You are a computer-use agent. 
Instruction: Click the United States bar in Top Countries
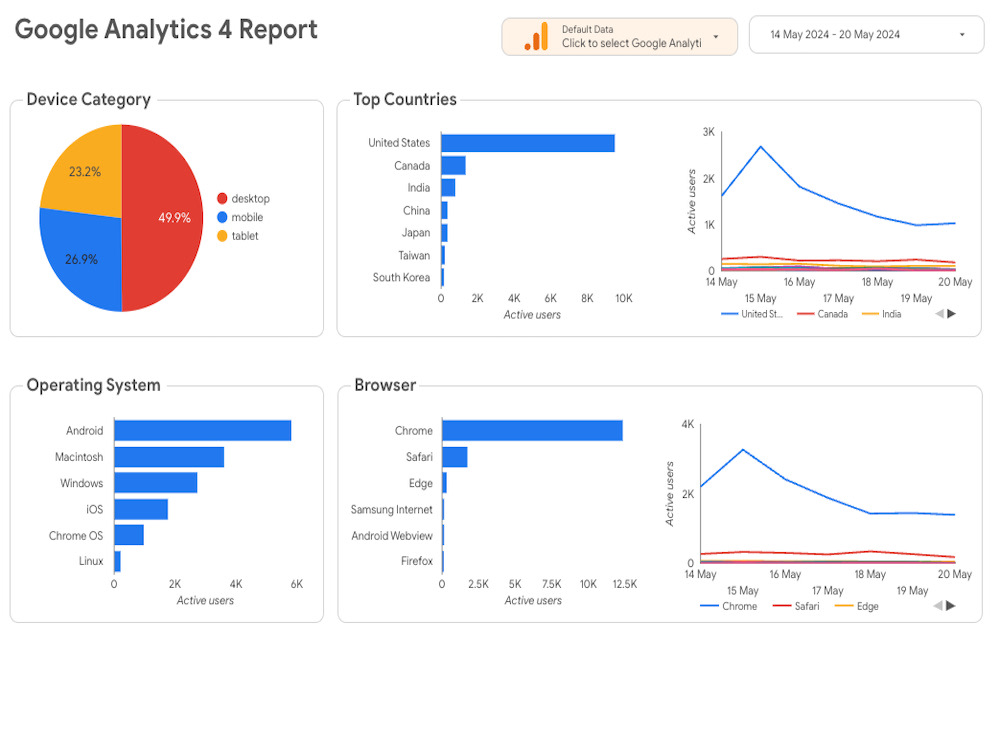click(x=527, y=143)
